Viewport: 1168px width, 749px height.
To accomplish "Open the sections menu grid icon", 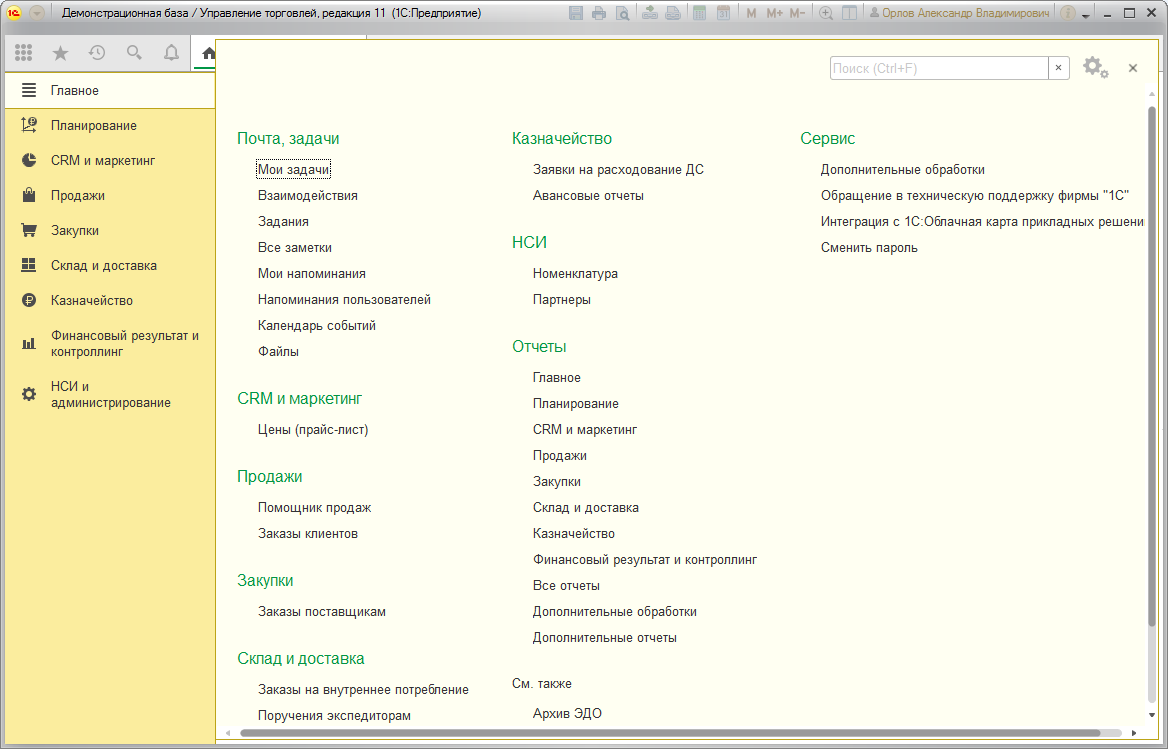I will pos(23,53).
